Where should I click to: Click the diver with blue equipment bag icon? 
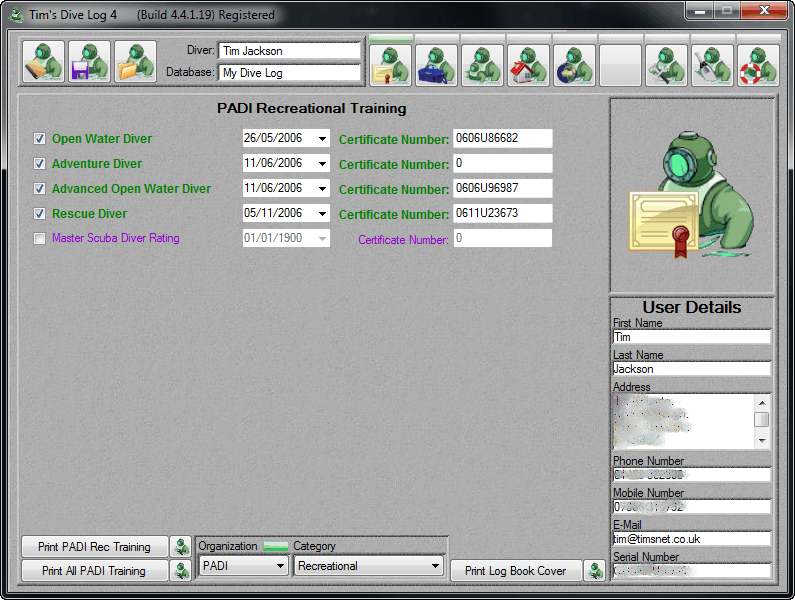tap(436, 65)
